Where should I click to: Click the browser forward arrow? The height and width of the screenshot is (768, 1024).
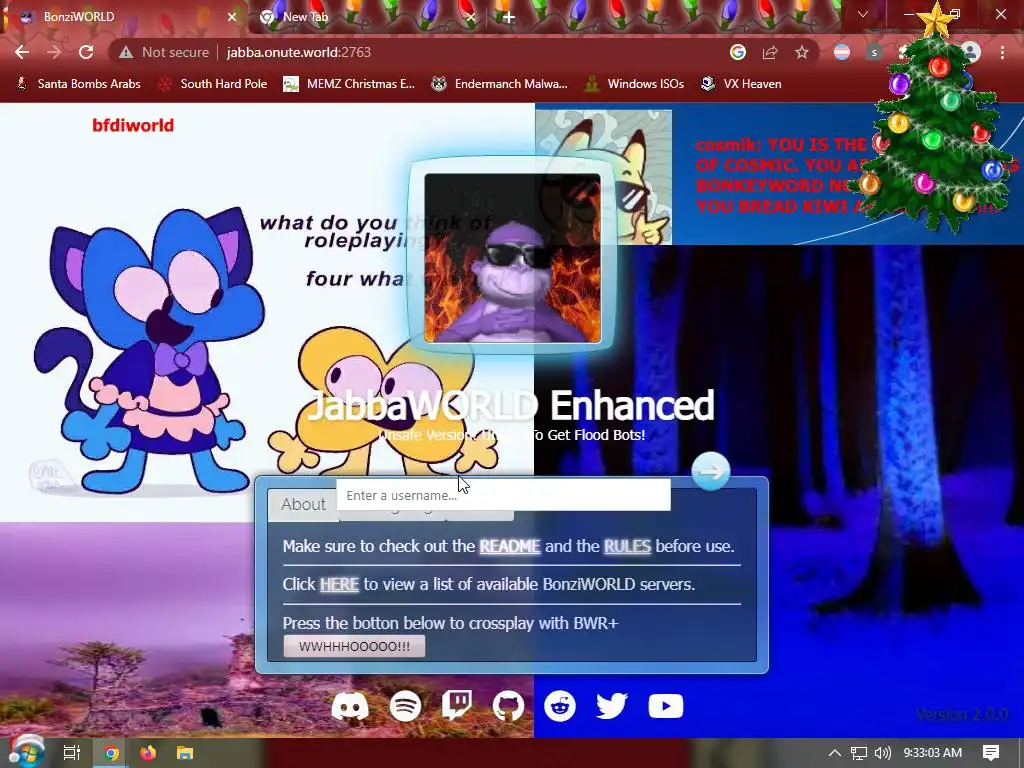[x=54, y=52]
